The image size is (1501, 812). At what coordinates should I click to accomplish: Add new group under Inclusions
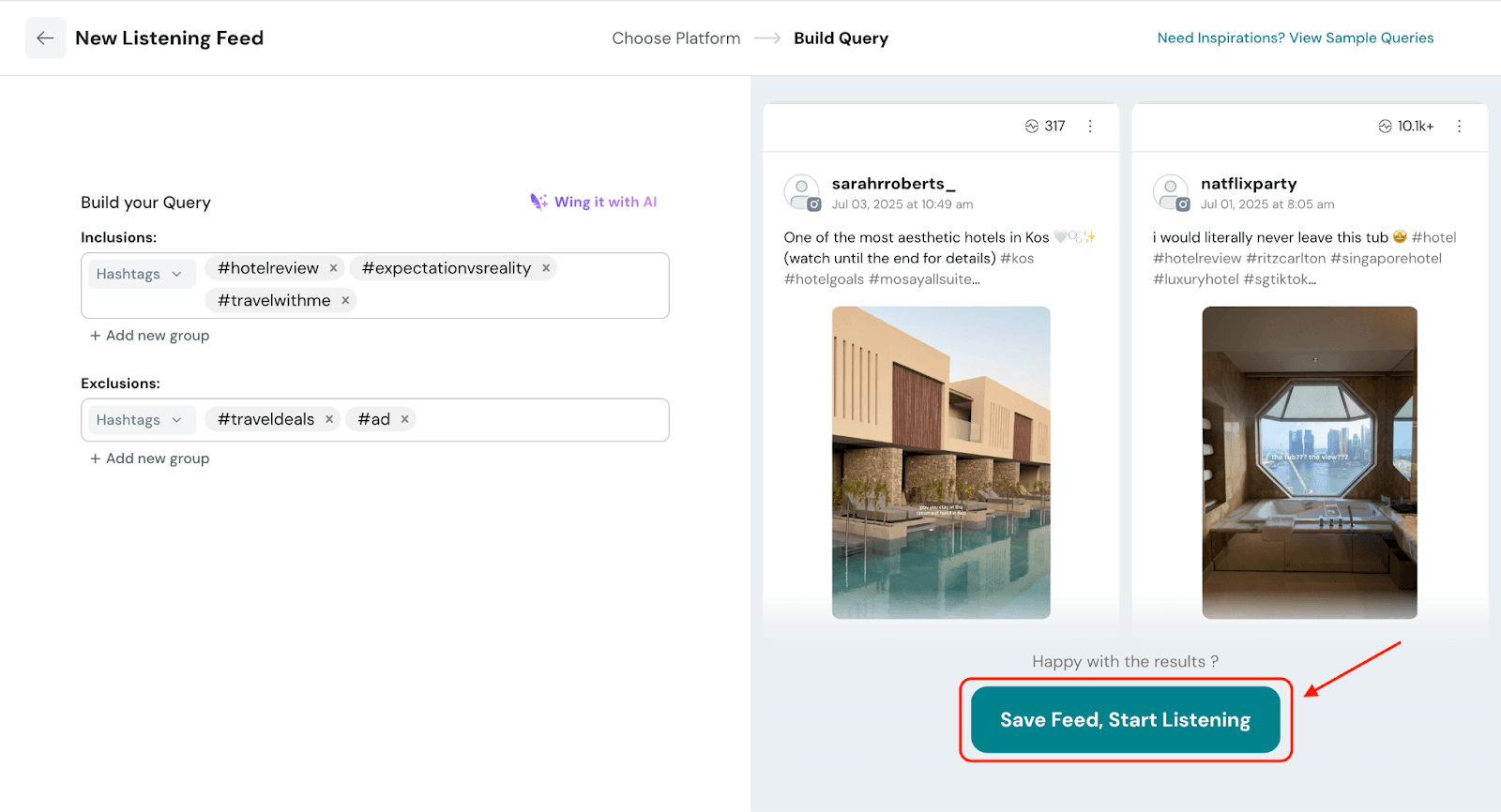click(150, 336)
